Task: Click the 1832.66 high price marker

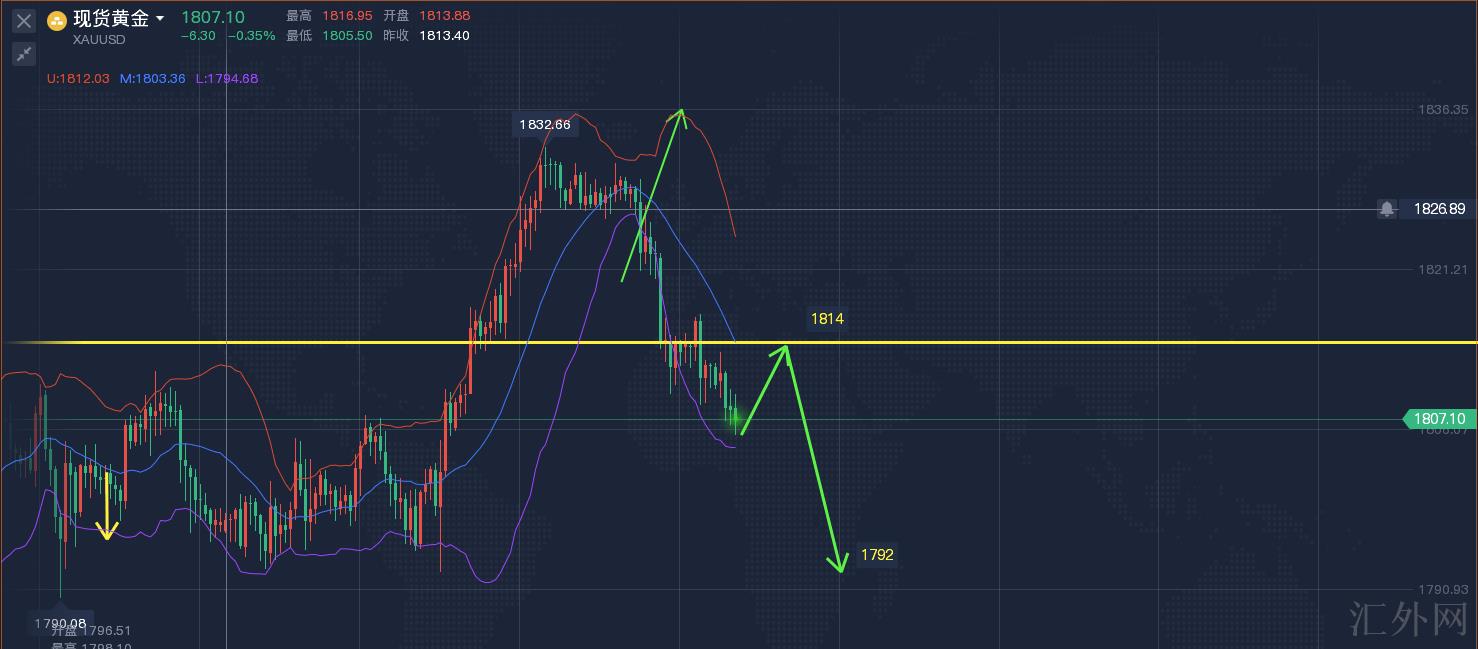Action: [x=545, y=125]
